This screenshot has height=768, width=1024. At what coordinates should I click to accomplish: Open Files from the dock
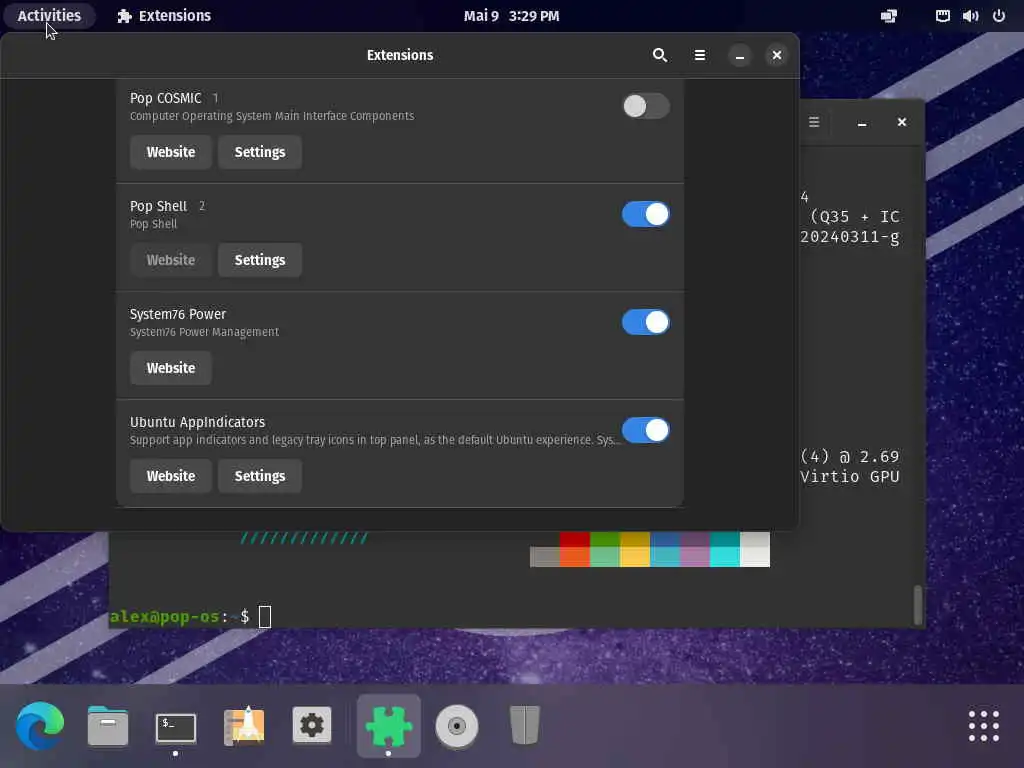pos(108,726)
